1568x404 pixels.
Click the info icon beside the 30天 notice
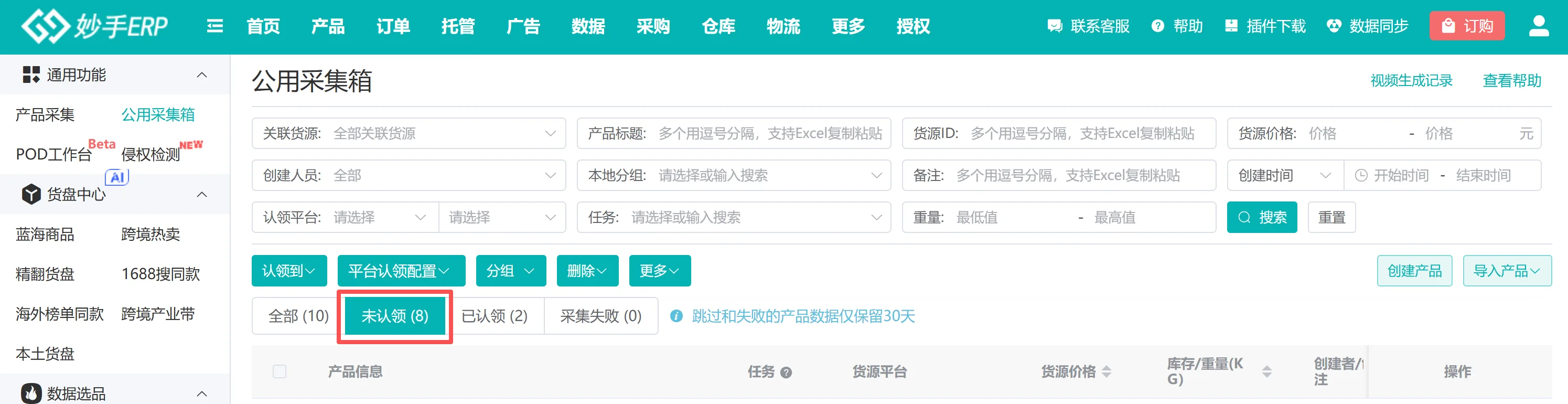click(x=675, y=316)
